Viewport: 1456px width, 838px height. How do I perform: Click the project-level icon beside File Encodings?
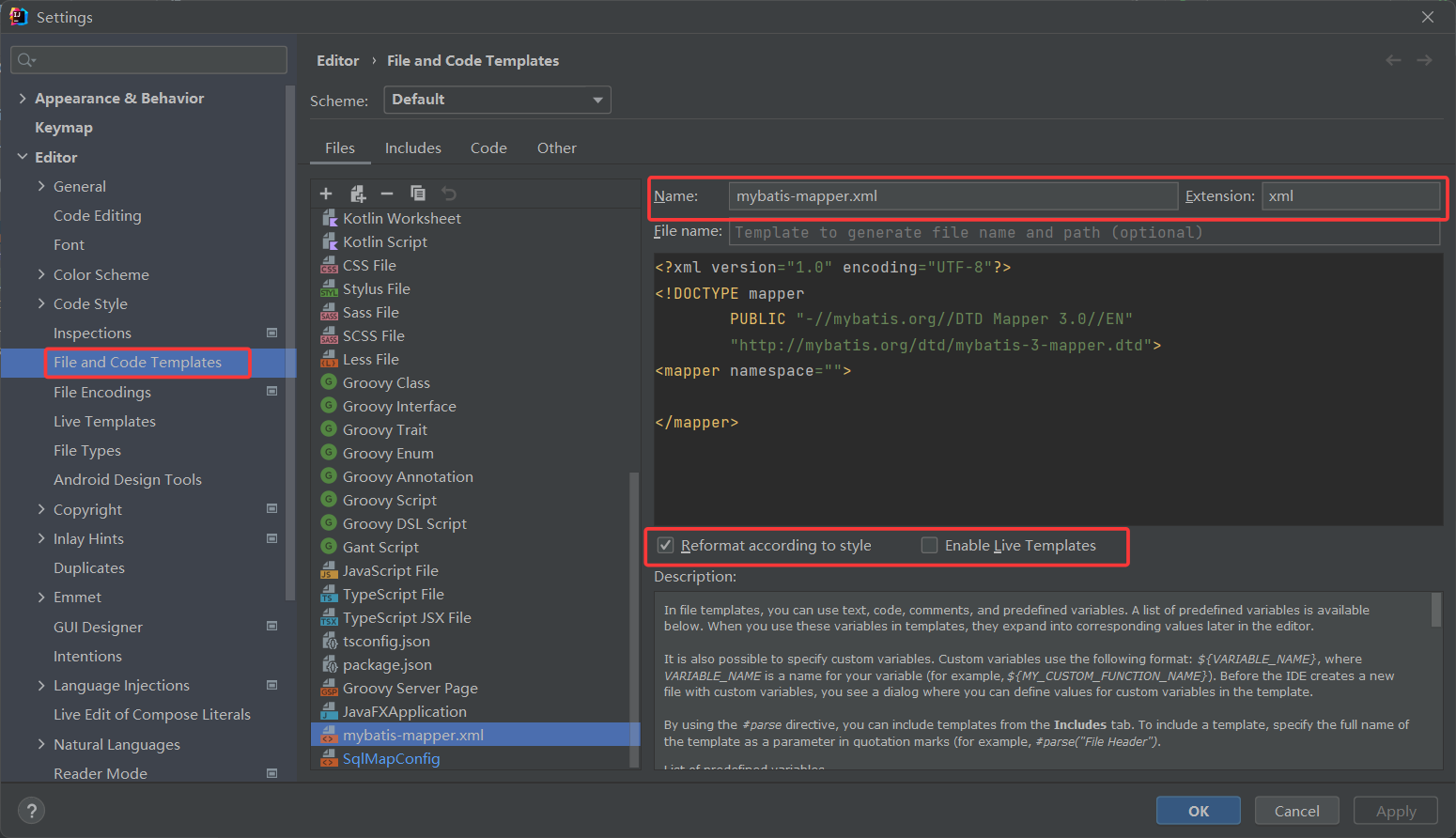click(x=271, y=392)
